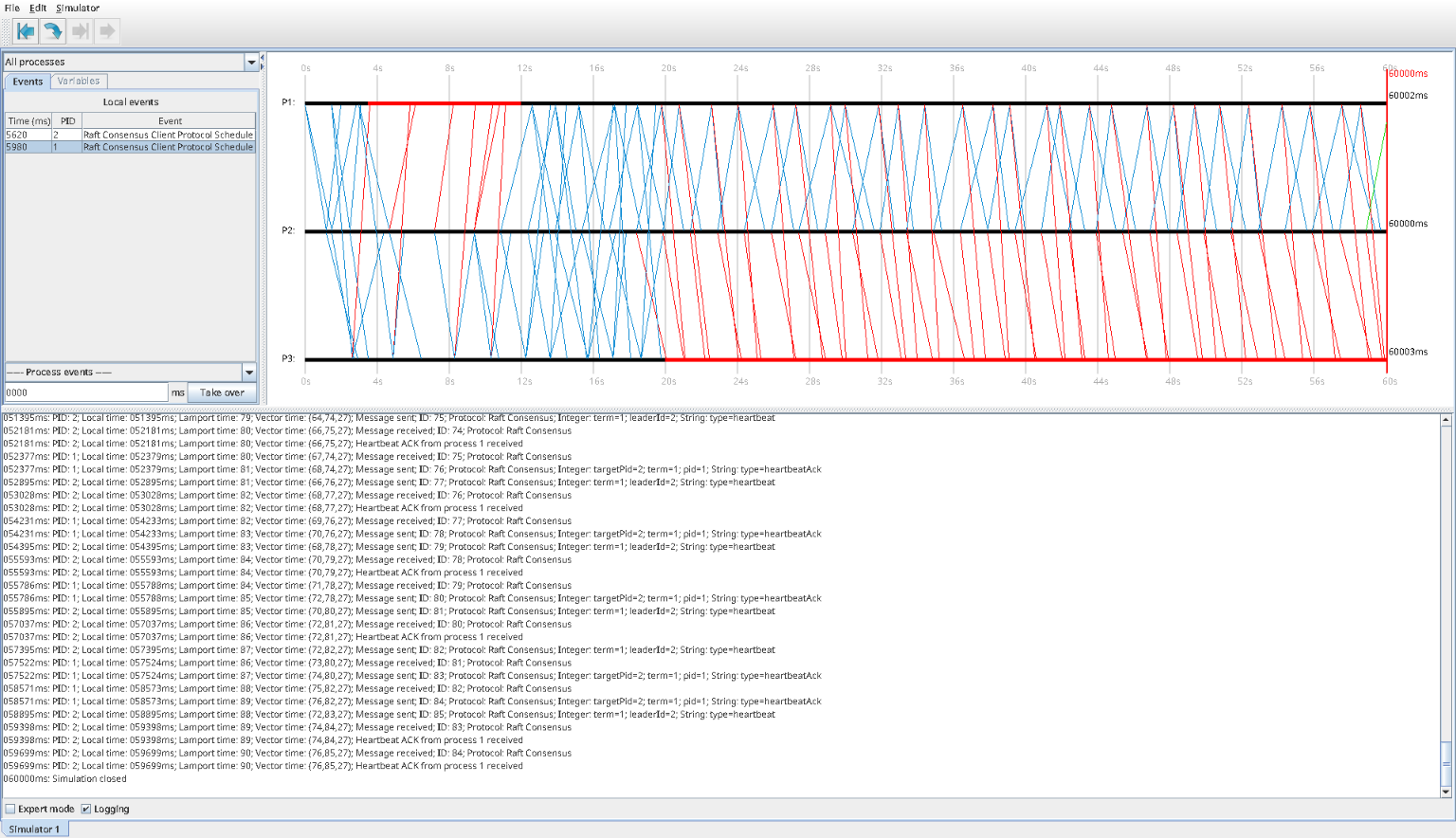
Task: Switch to the Variables tab
Action: [78, 82]
